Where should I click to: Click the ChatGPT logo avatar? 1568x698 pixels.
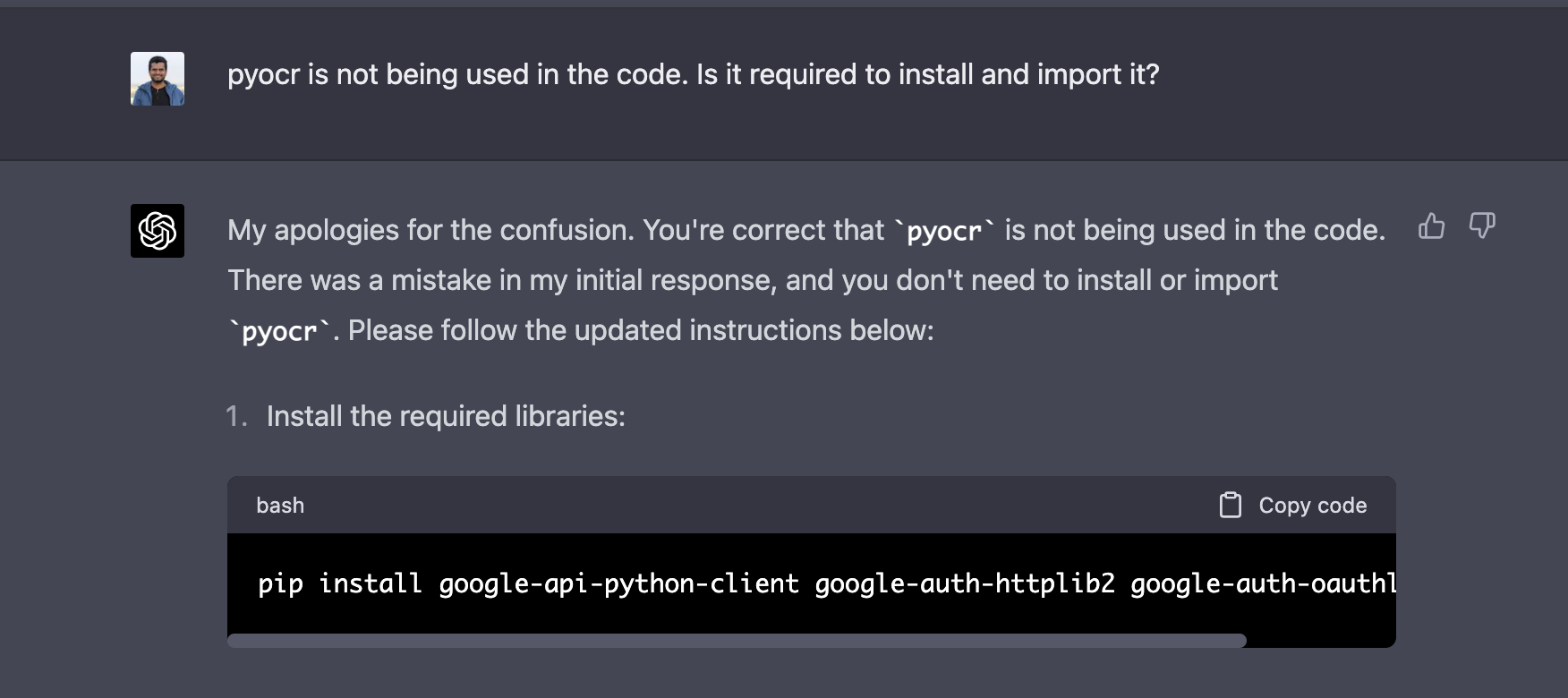click(158, 231)
